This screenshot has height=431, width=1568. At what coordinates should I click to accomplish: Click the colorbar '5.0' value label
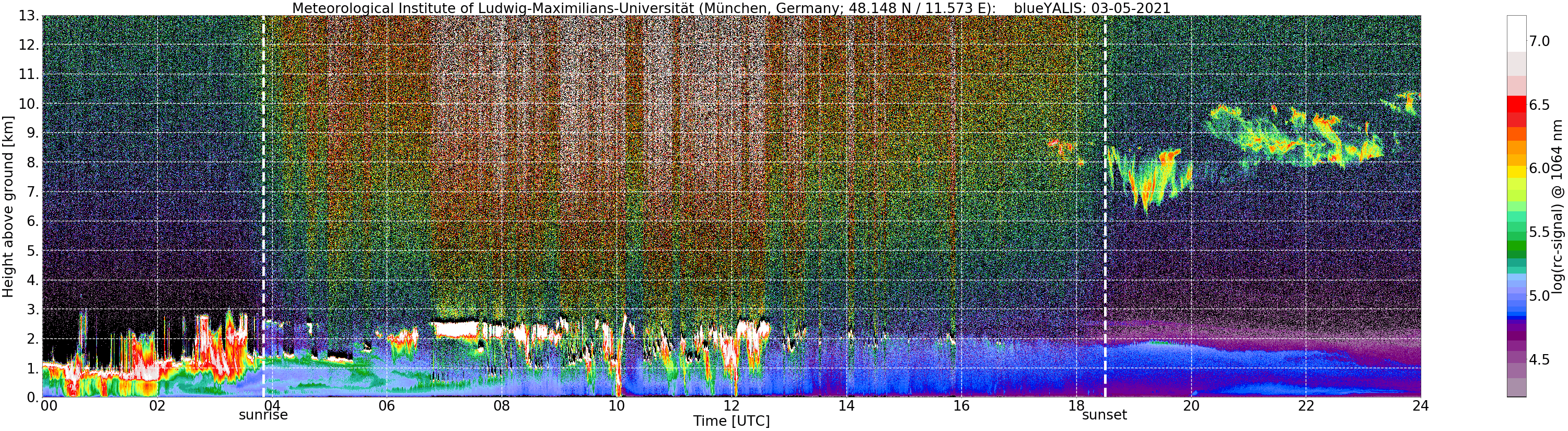point(1539,296)
